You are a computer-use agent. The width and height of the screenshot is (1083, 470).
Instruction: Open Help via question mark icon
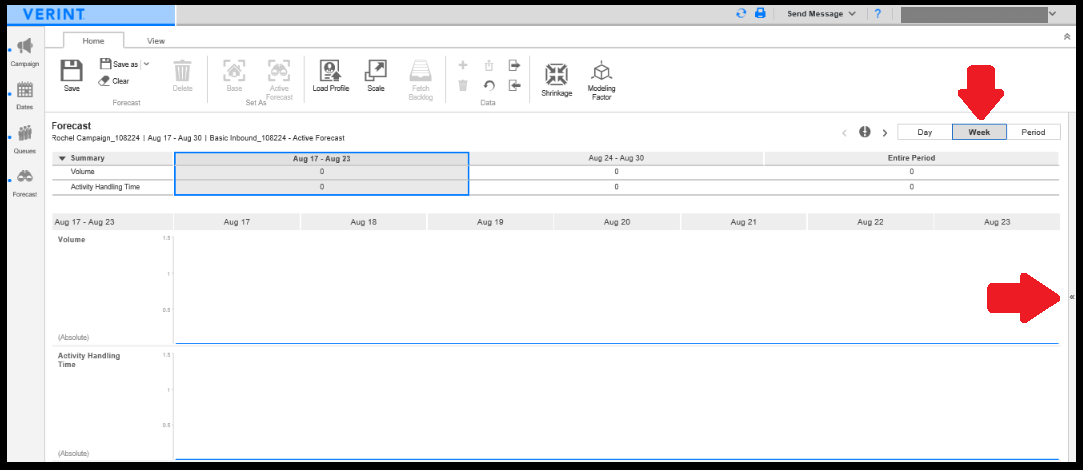coord(878,13)
